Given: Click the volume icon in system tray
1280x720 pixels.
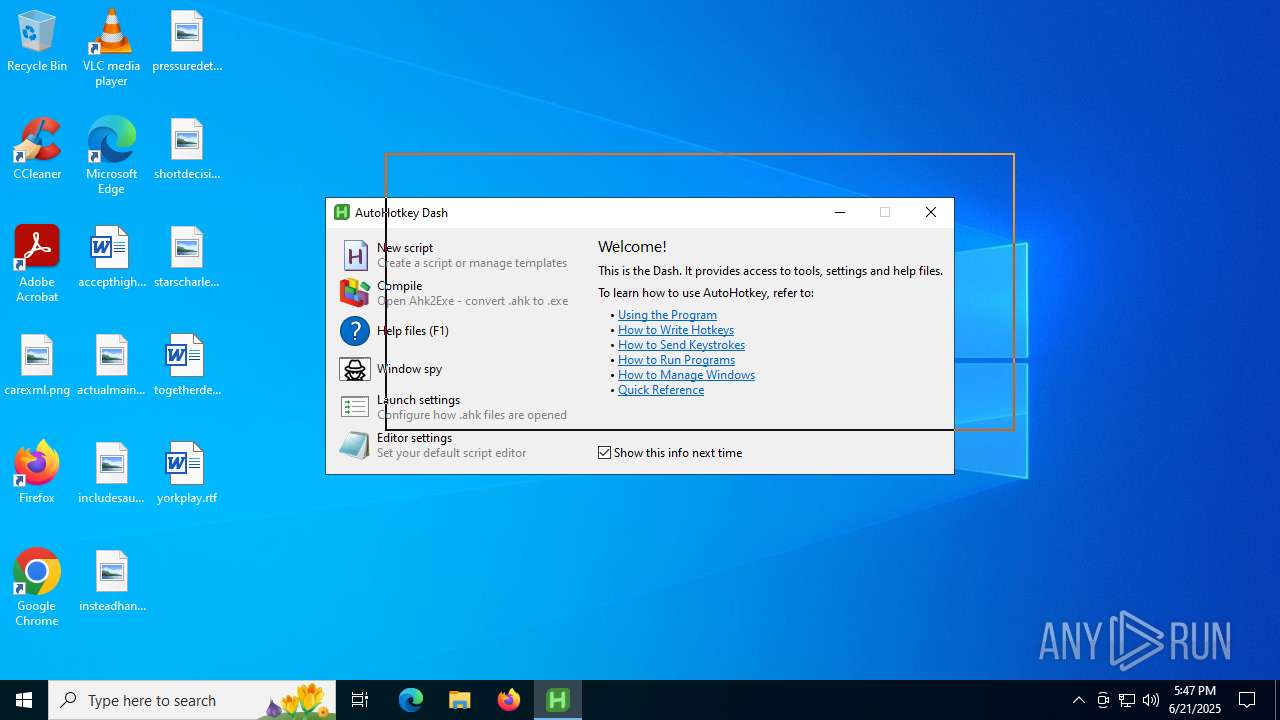Looking at the screenshot, I should (x=1151, y=700).
